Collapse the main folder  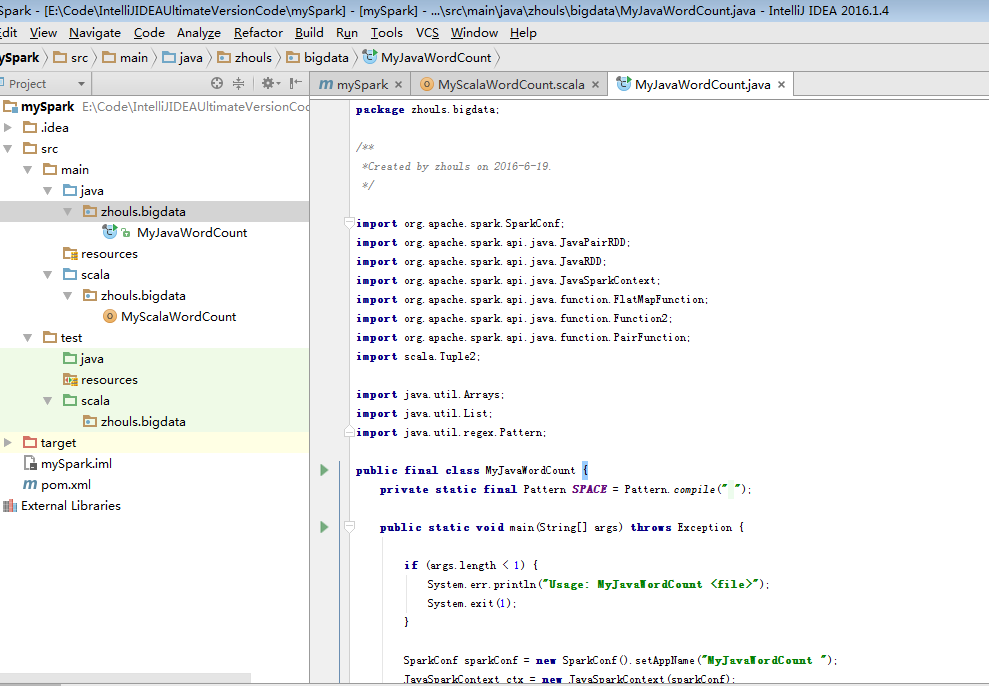coord(28,170)
